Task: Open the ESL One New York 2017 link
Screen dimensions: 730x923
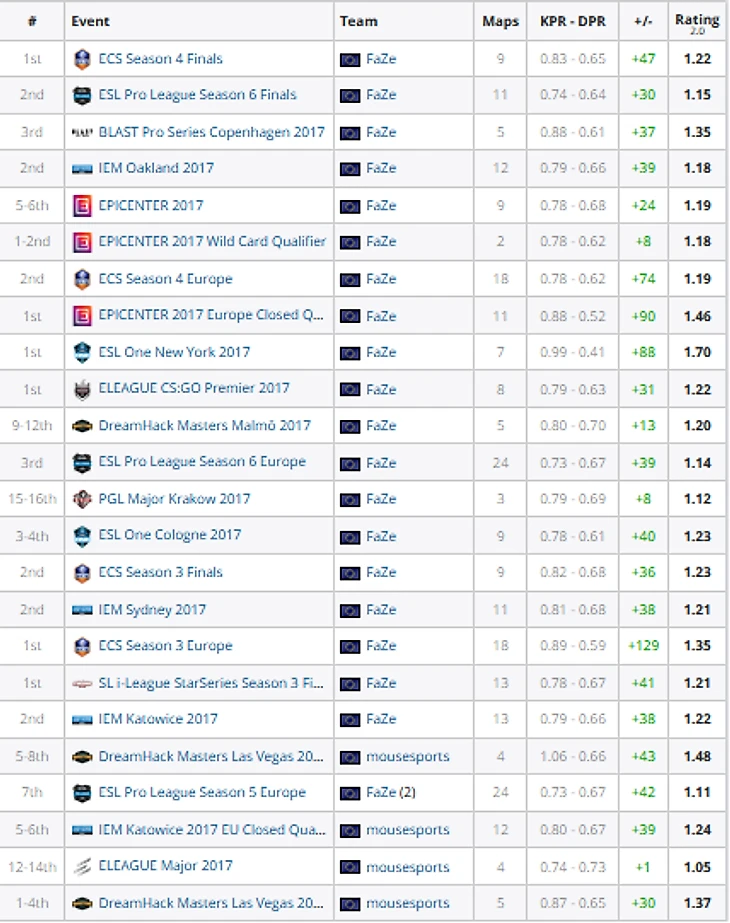Action: [174, 352]
